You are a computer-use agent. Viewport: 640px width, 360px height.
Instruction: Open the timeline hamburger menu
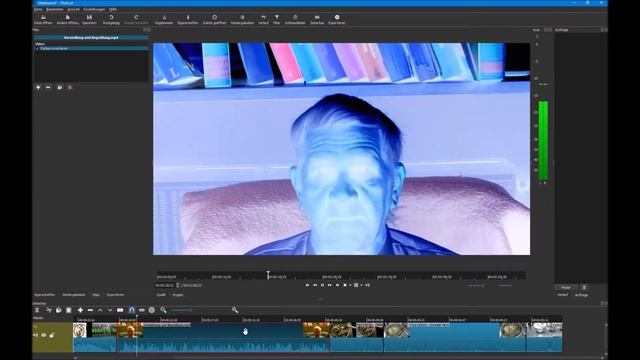pos(37,310)
